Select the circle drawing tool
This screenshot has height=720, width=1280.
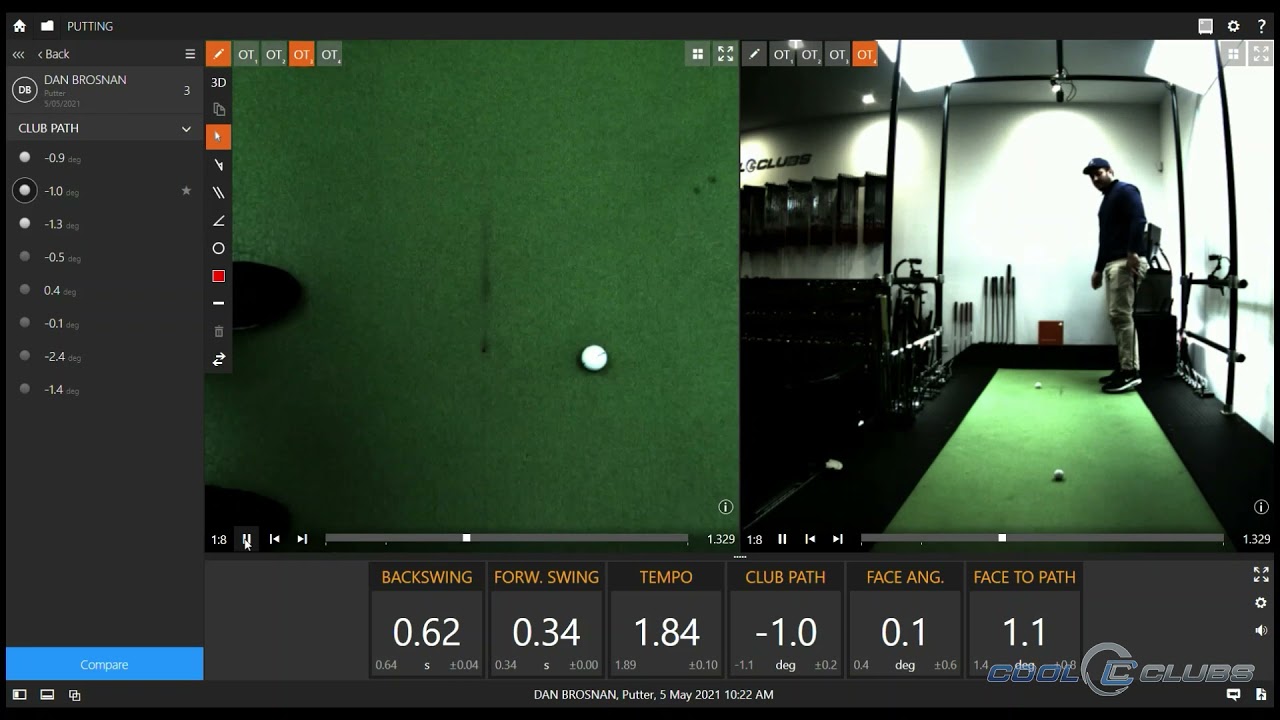click(218, 248)
